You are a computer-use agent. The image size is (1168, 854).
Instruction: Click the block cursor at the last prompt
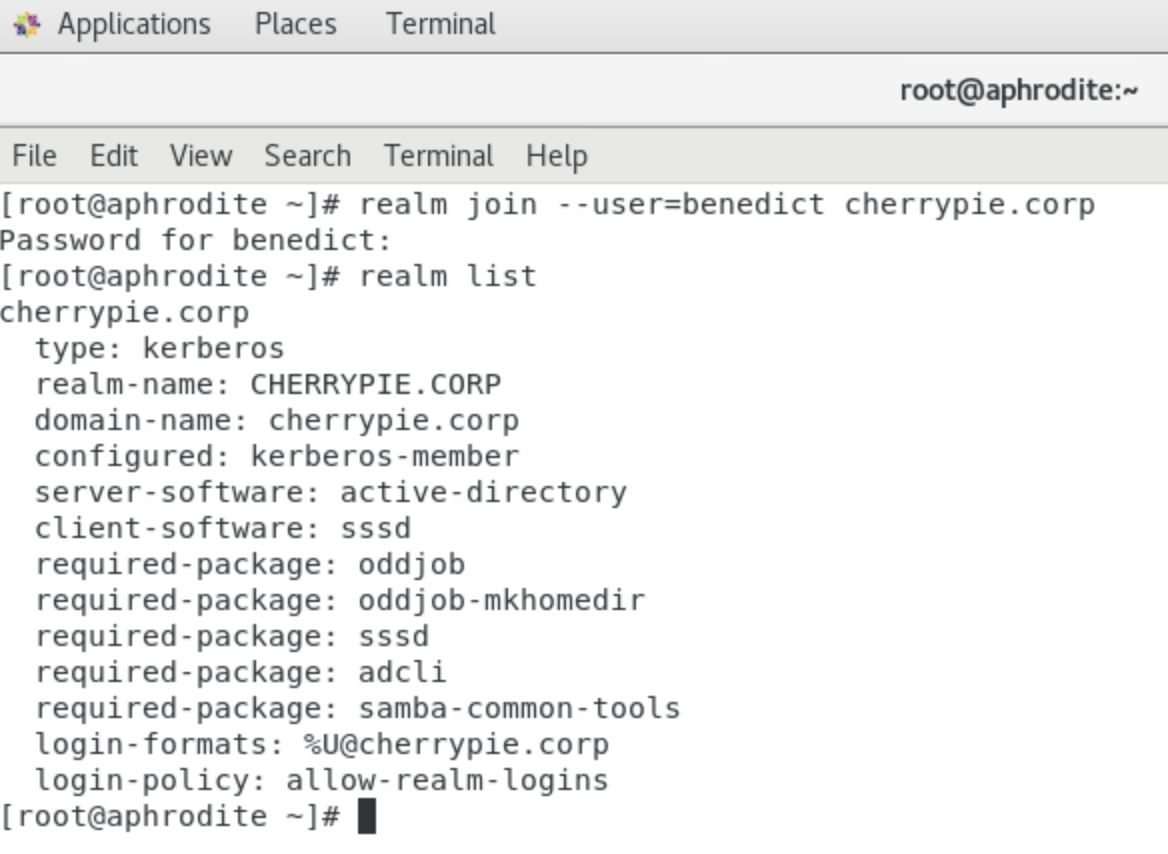[x=366, y=816]
